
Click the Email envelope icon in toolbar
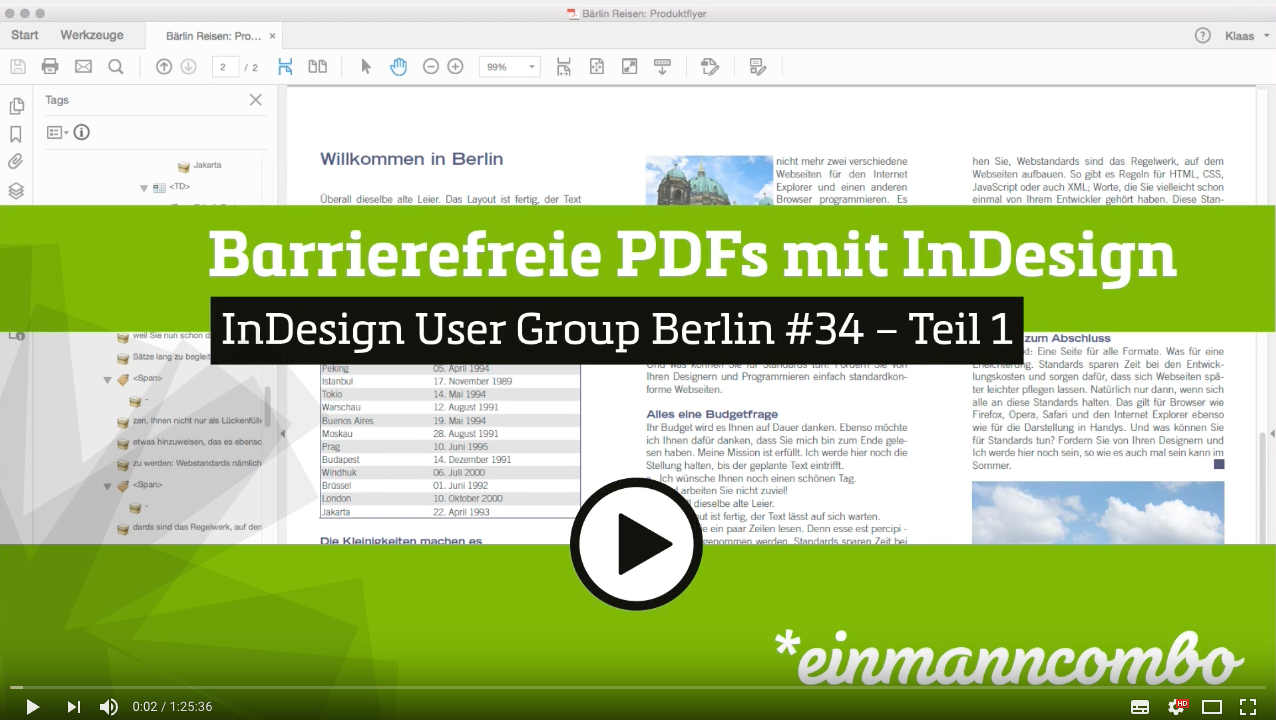(x=83, y=67)
